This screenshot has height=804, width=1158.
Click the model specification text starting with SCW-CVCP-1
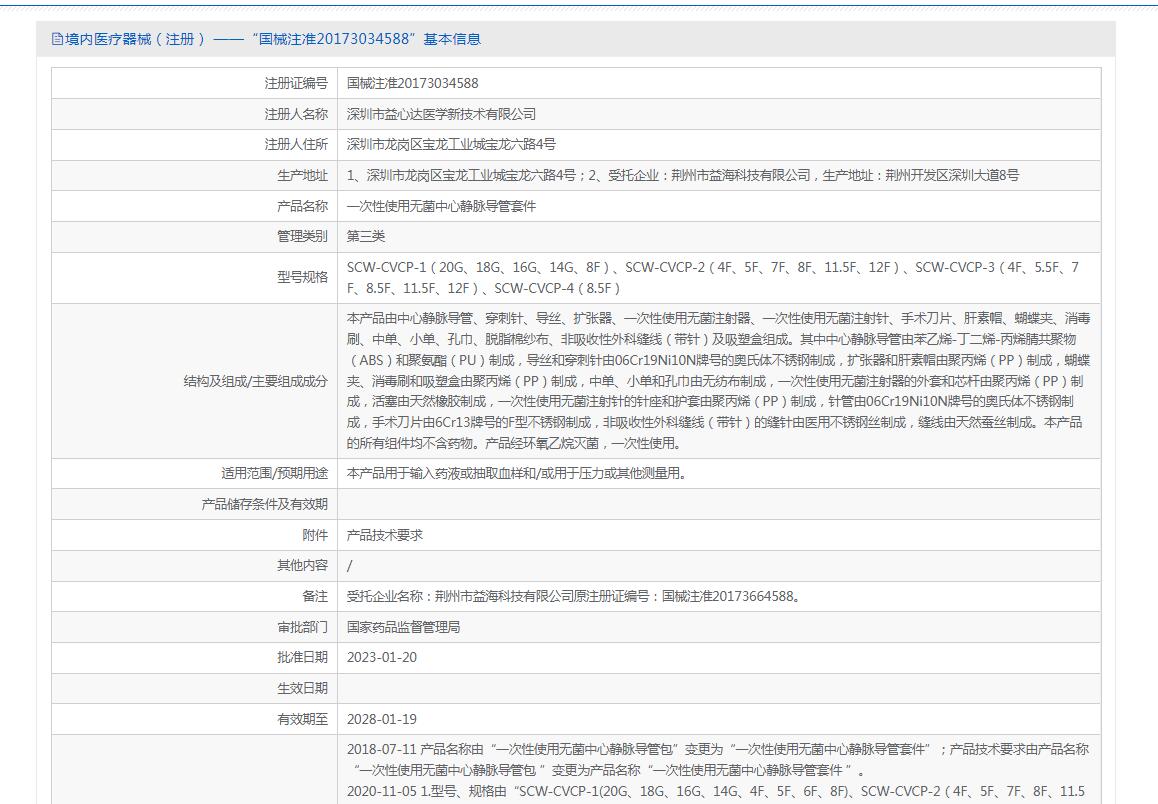pos(712,277)
